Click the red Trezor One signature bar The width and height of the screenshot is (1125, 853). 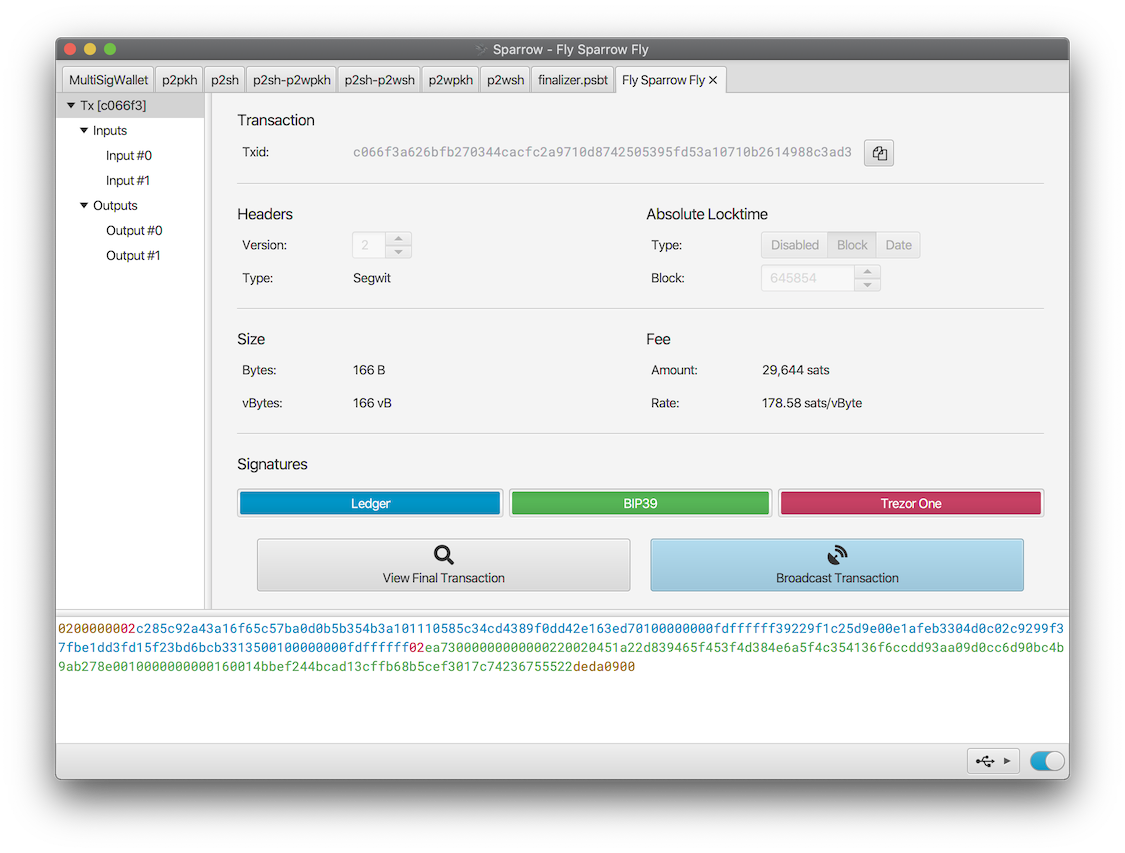point(911,503)
